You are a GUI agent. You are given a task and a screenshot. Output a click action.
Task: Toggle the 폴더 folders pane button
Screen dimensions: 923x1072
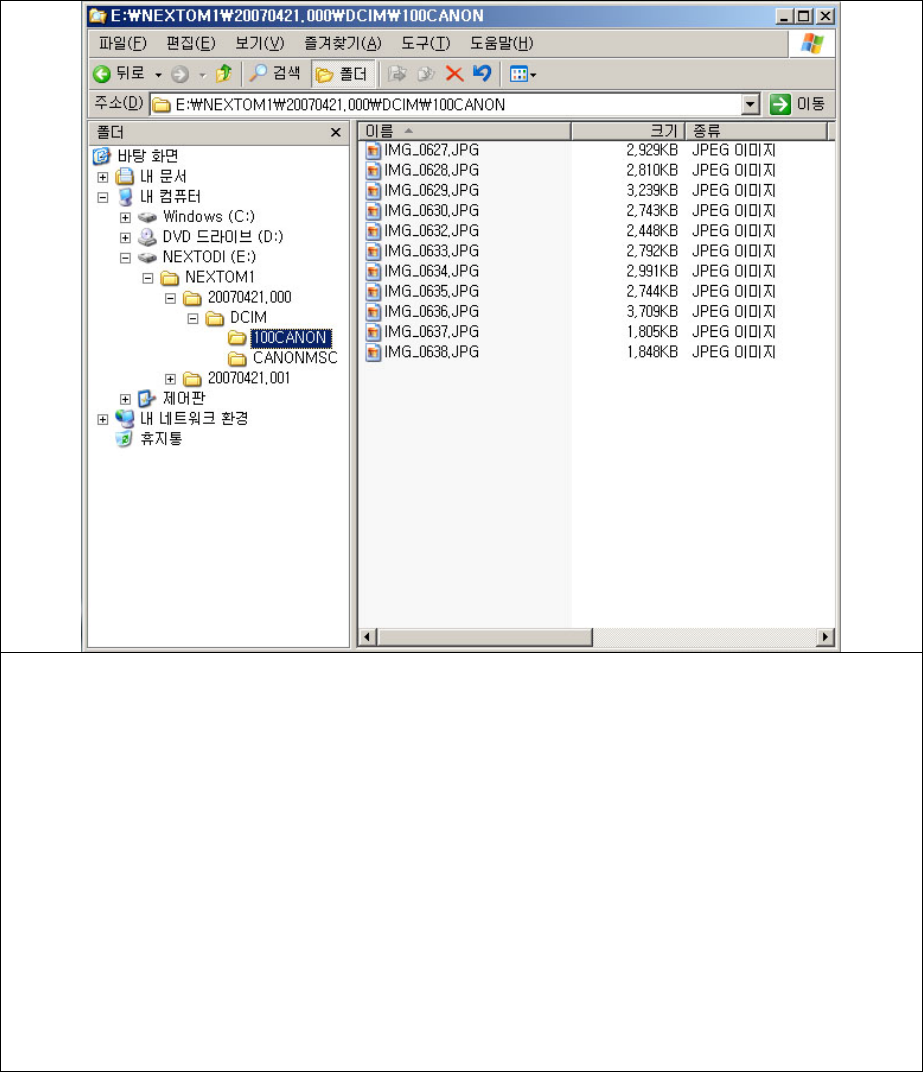(x=343, y=74)
